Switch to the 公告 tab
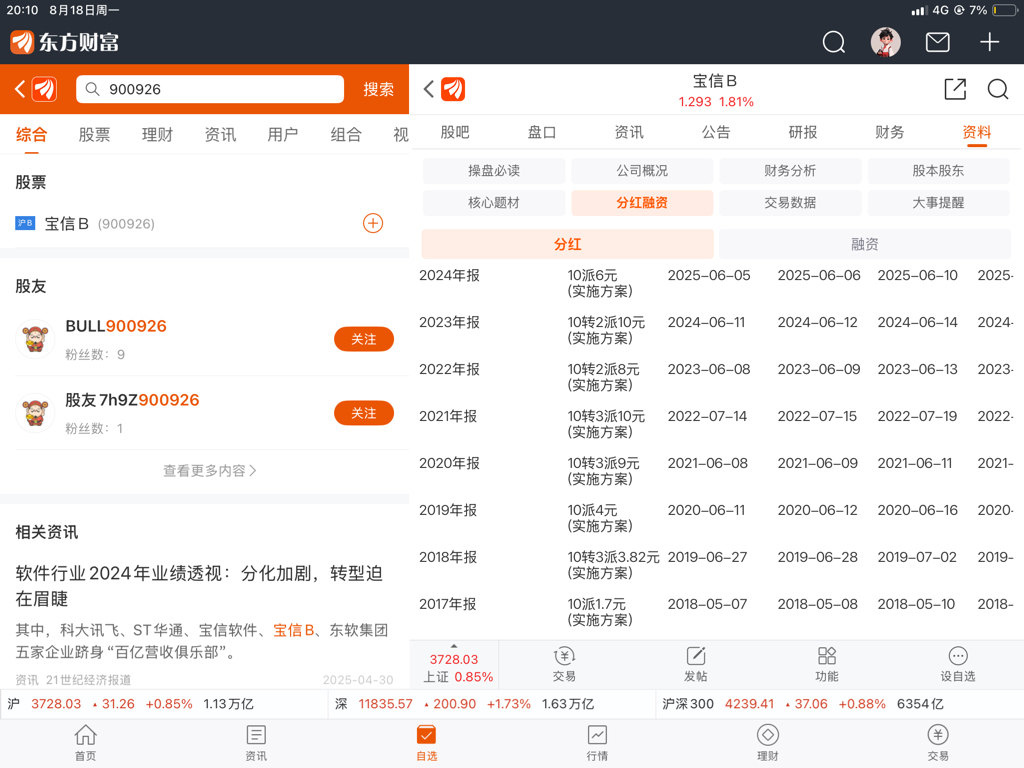This screenshot has width=1024, height=768. (716, 133)
